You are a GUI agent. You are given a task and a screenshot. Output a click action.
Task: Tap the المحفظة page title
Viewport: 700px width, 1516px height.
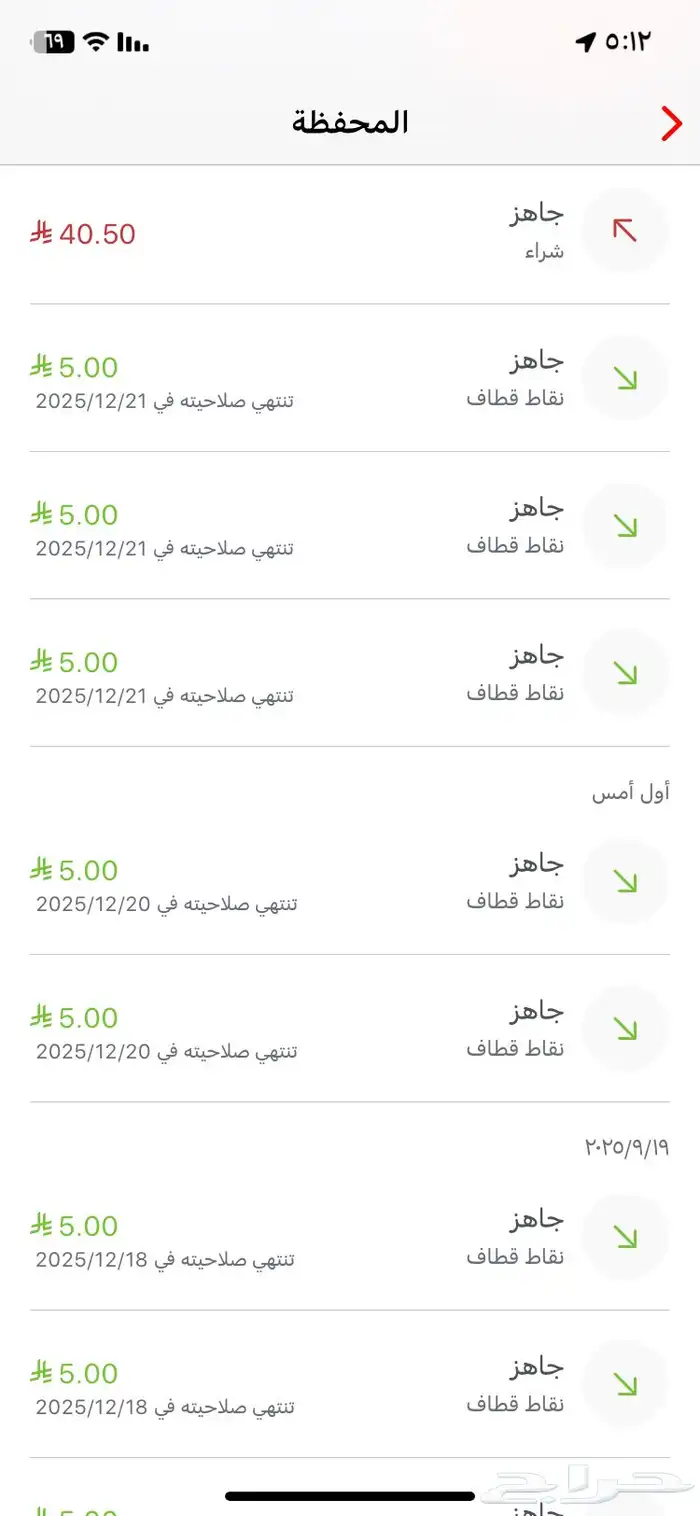pyautogui.click(x=350, y=121)
